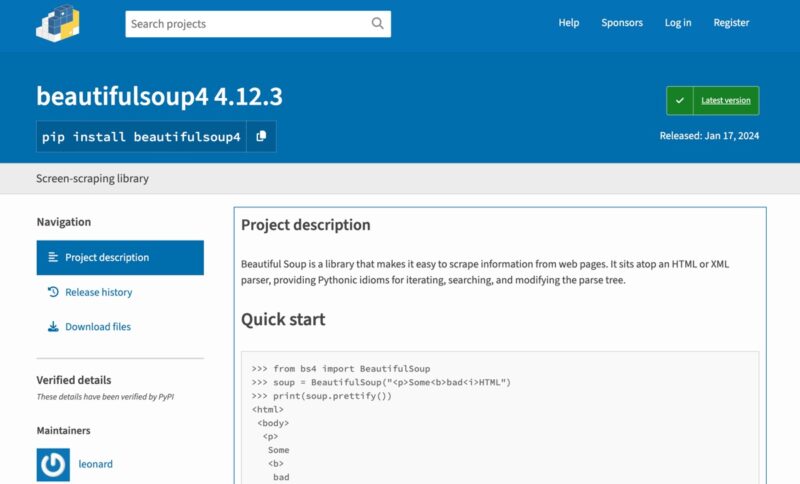Click the Latest version link
The height and width of the screenshot is (484, 800).
[x=726, y=100]
